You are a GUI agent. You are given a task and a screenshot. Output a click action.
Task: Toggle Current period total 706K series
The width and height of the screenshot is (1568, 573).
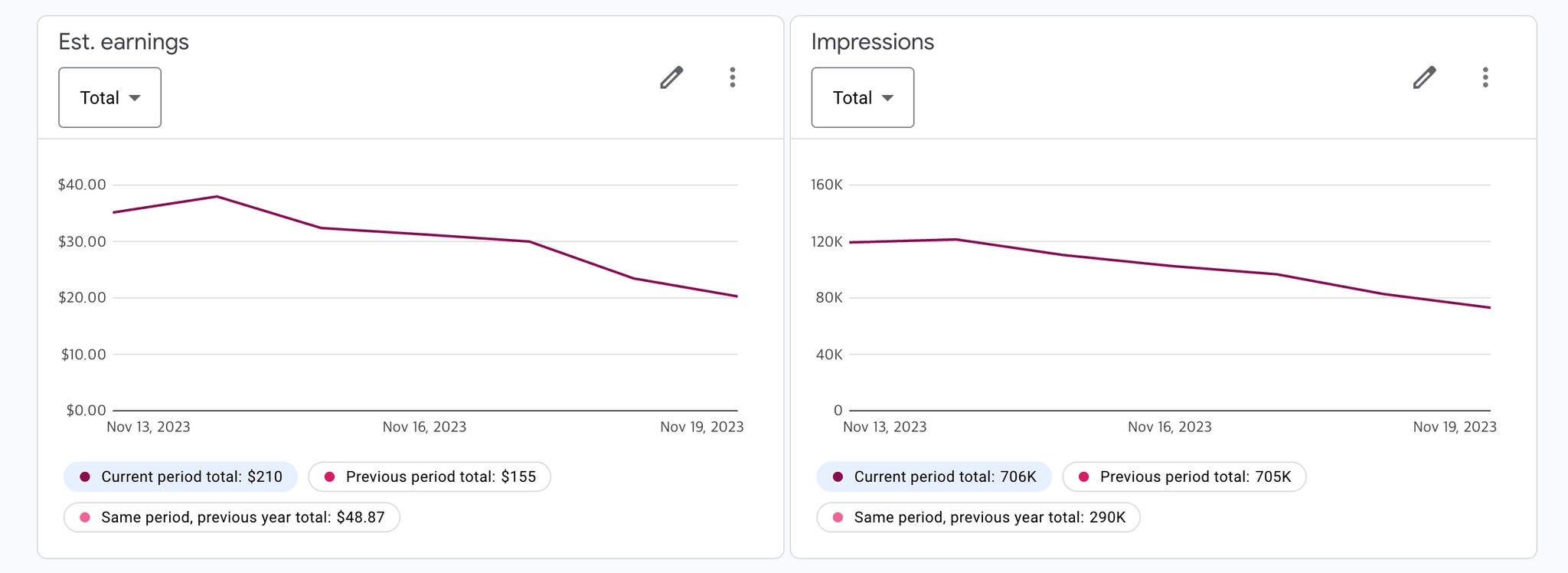[x=934, y=476]
